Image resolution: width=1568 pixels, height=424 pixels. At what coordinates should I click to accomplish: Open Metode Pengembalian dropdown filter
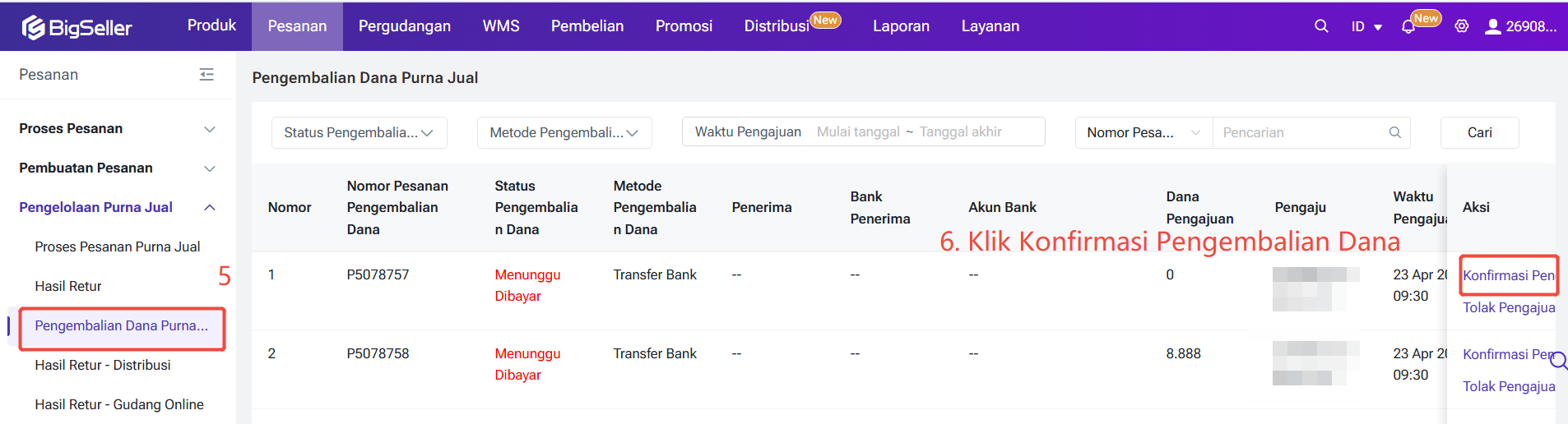(x=564, y=132)
